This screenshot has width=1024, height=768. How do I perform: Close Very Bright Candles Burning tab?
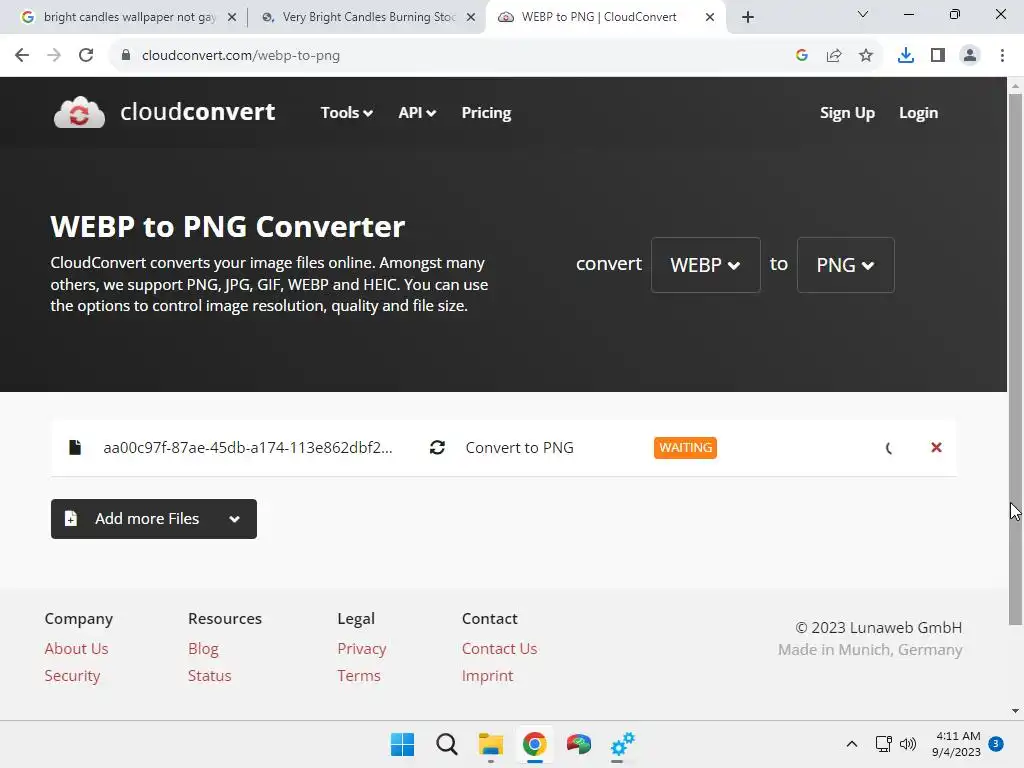click(471, 18)
